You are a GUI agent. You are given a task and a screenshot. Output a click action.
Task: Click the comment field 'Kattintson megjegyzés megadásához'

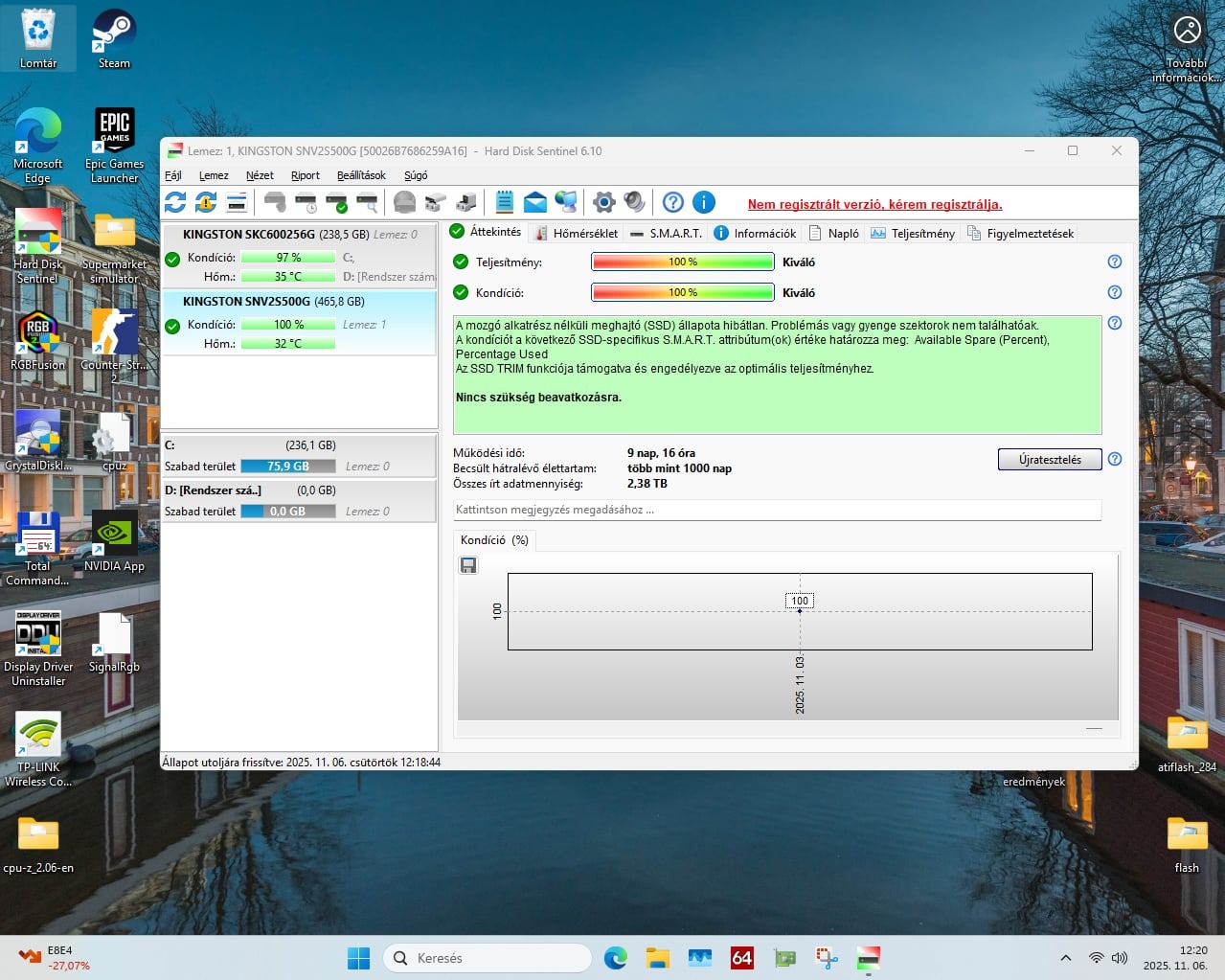coord(777,510)
